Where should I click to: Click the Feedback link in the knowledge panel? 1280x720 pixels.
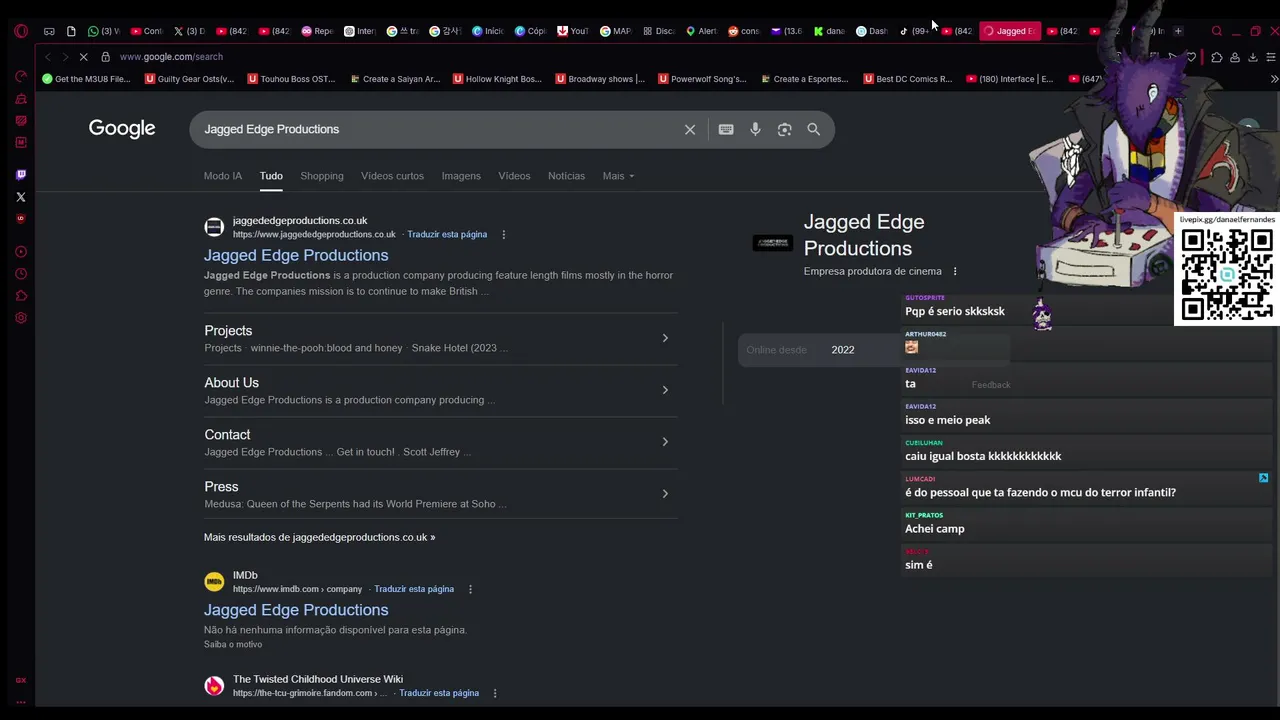[991, 385]
